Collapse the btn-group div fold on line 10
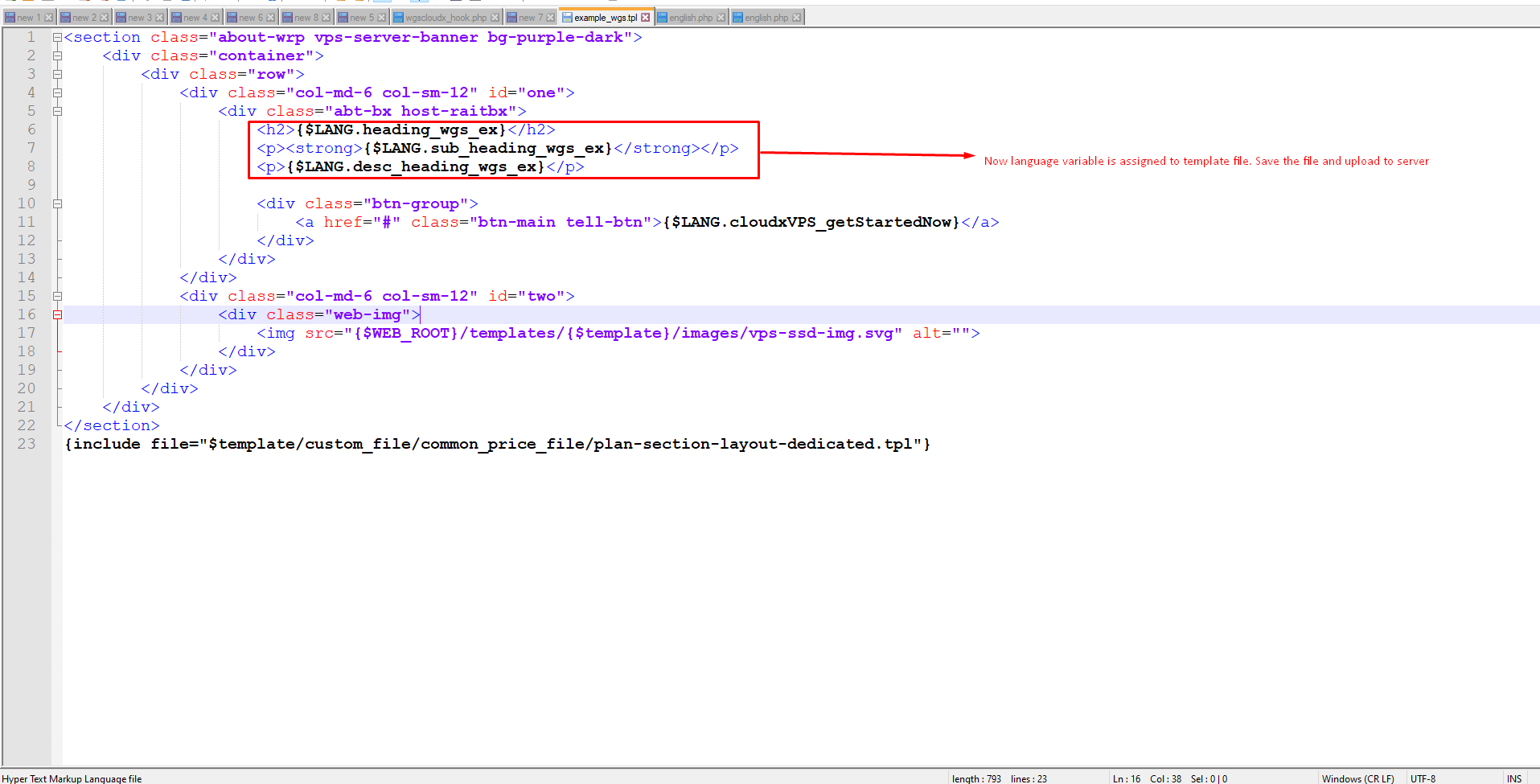The image size is (1540, 784). pos(57,204)
